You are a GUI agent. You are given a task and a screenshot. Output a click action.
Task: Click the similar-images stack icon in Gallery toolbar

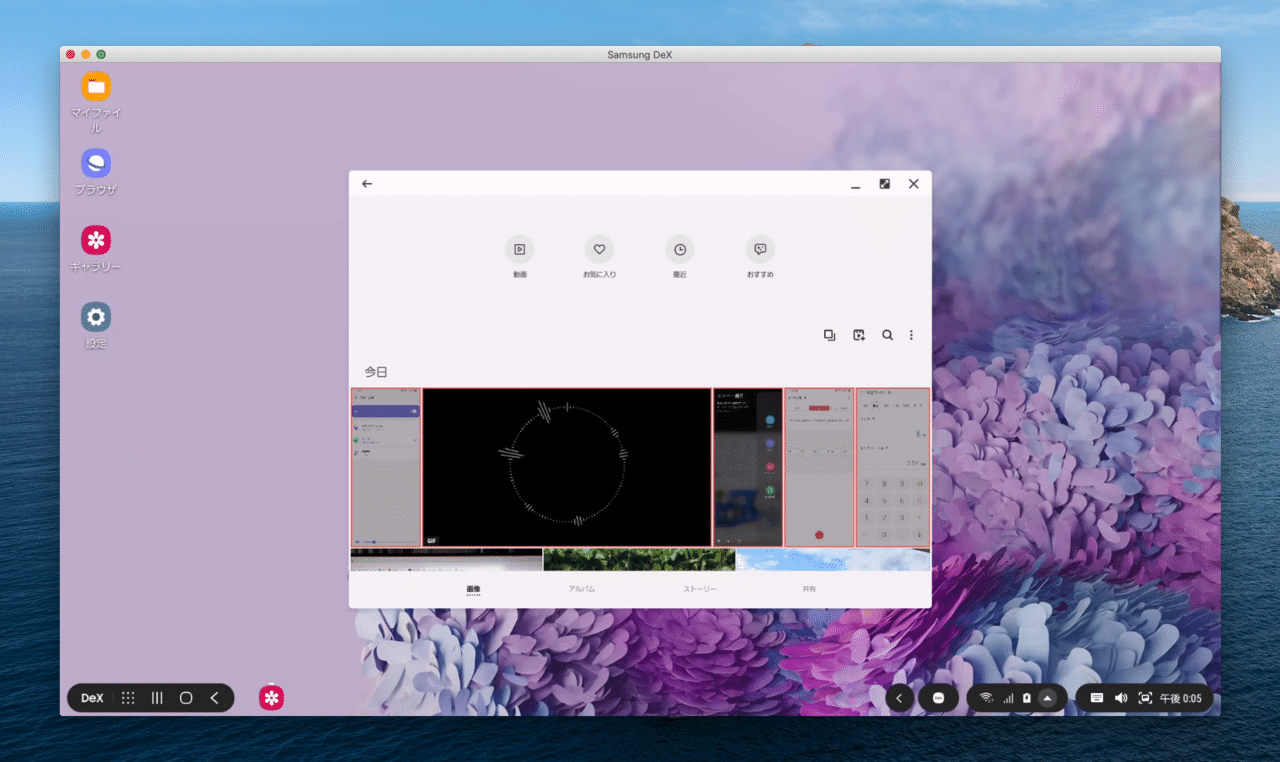pos(829,336)
